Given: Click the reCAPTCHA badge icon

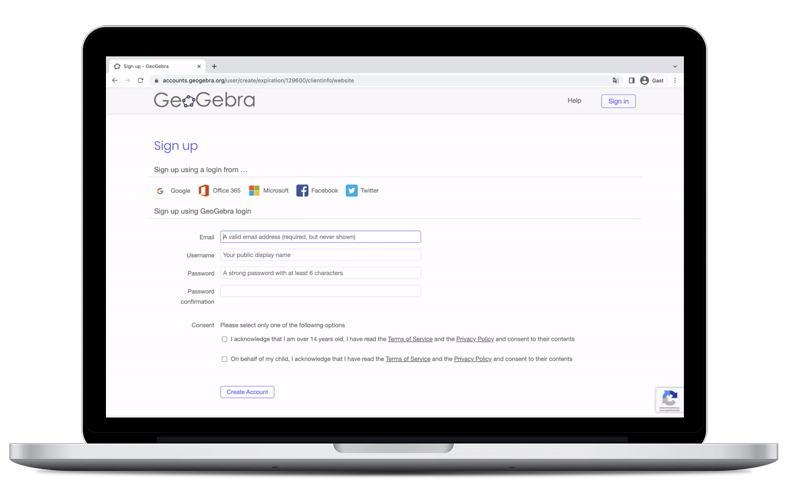Looking at the screenshot, I should [x=669, y=399].
